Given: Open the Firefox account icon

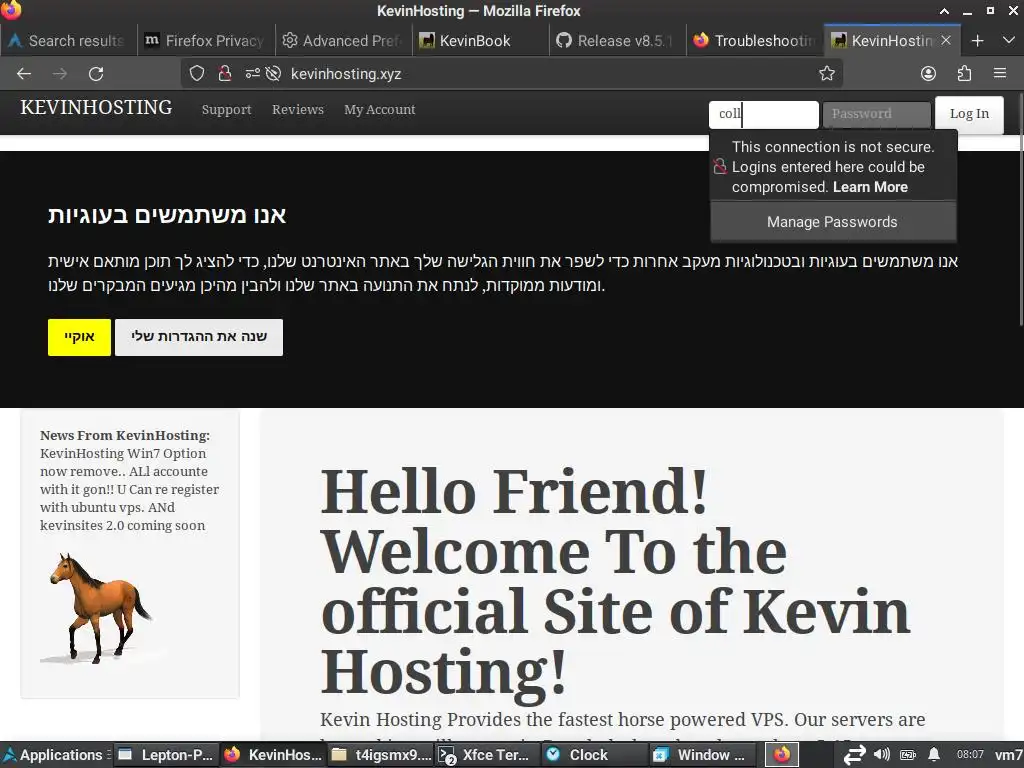Looking at the screenshot, I should 928,74.
